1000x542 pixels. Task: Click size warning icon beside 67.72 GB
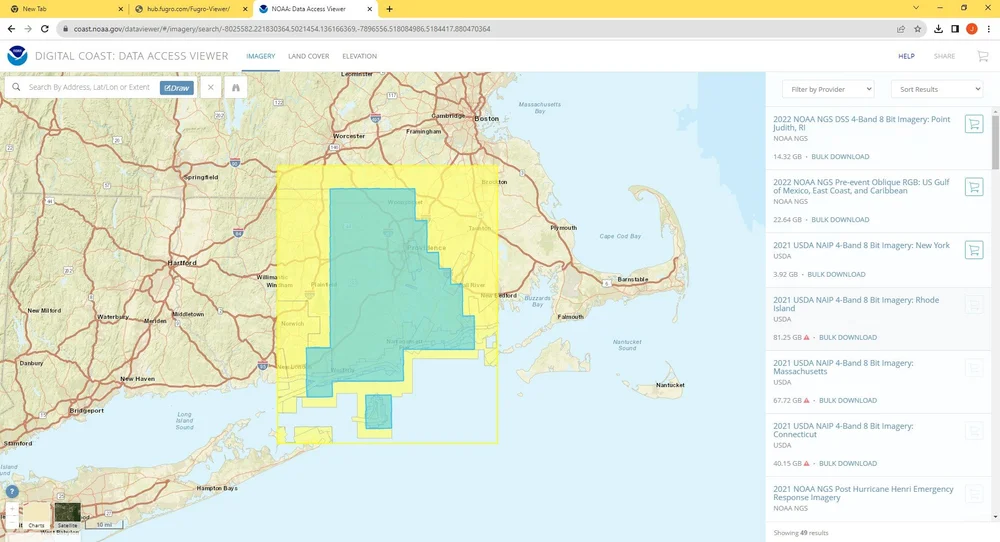click(806, 400)
